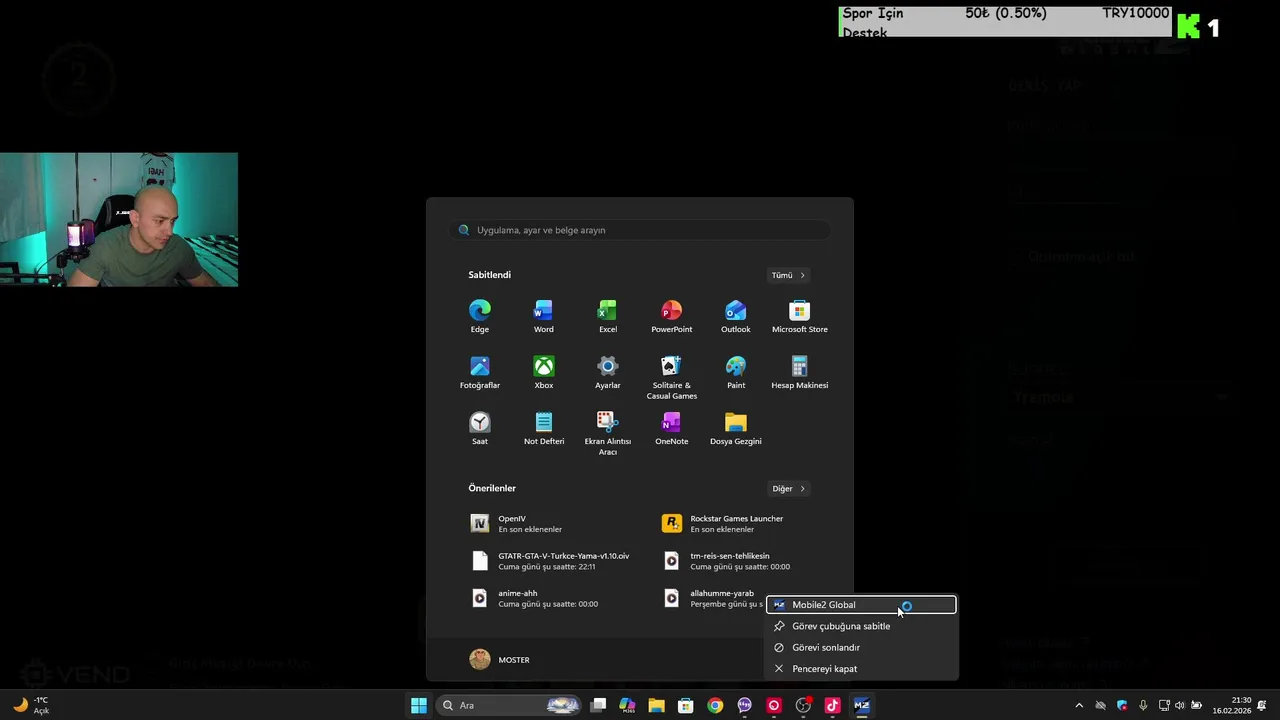Viewport: 1280px width, 720px height.
Task: Open Chrome from the taskbar
Action: coord(715,705)
